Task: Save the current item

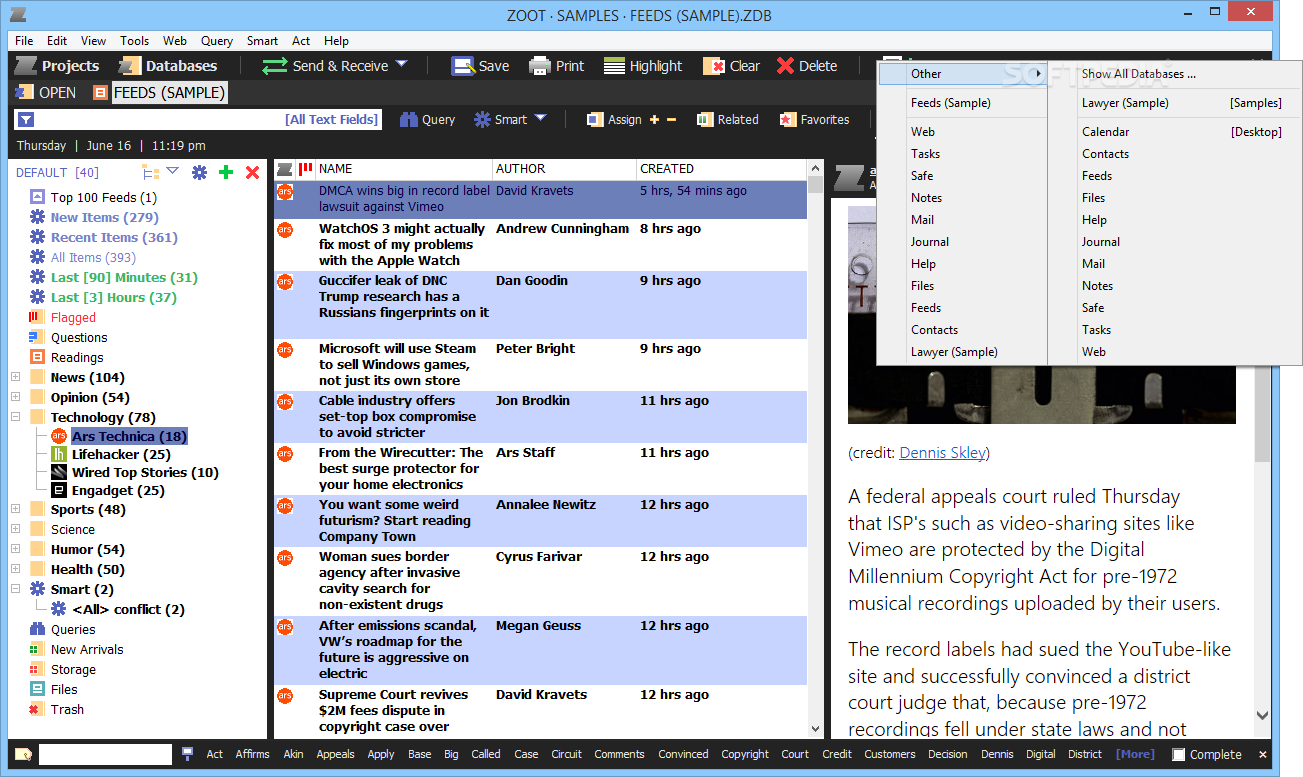Action: point(480,66)
